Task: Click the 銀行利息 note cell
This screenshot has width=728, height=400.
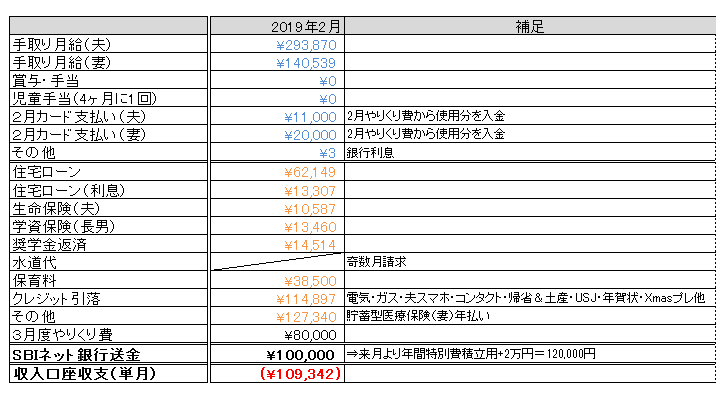Action: pyautogui.click(x=530, y=152)
